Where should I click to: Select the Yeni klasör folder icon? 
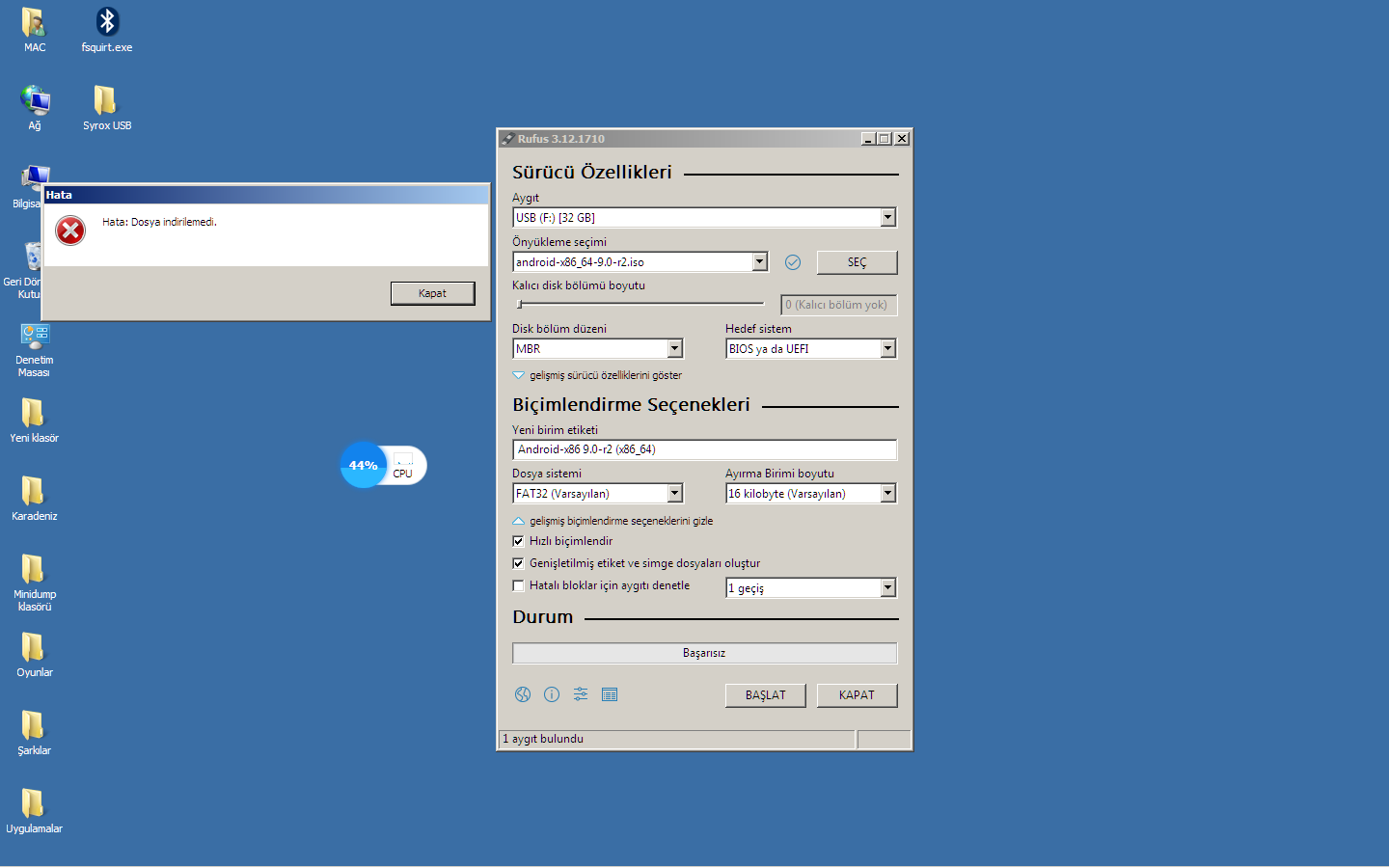(35, 420)
